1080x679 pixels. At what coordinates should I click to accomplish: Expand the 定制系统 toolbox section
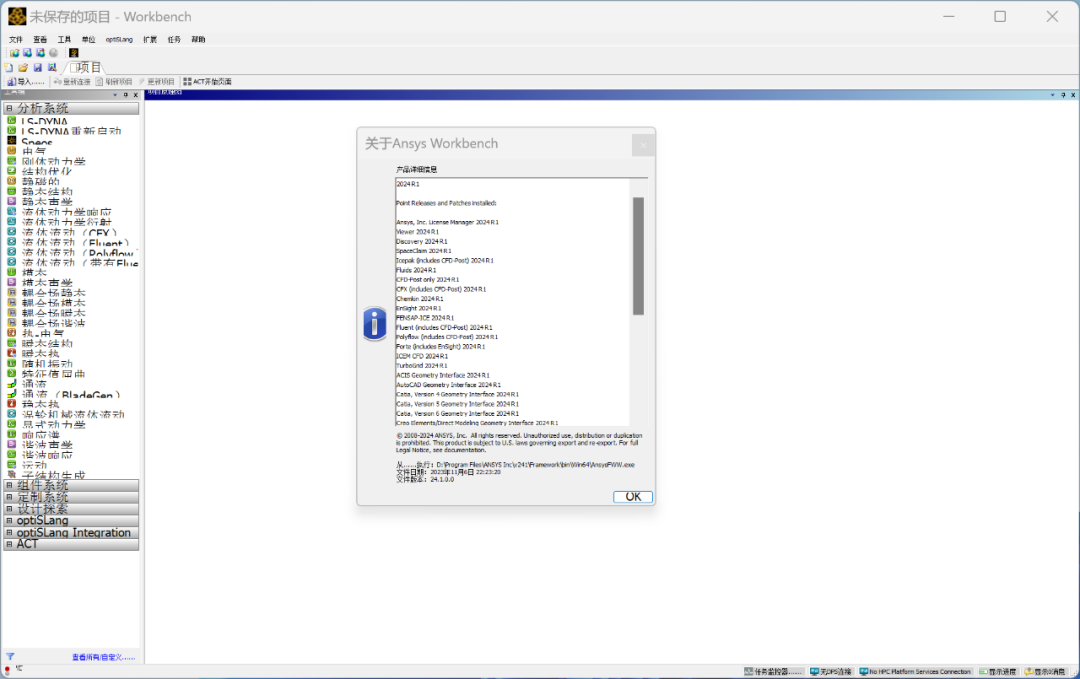(9, 497)
